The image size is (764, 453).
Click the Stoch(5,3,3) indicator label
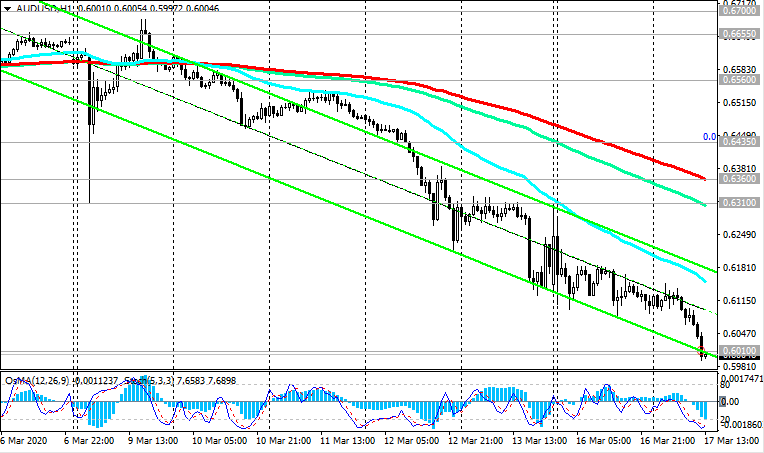pyautogui.click(x=149, y=380)
